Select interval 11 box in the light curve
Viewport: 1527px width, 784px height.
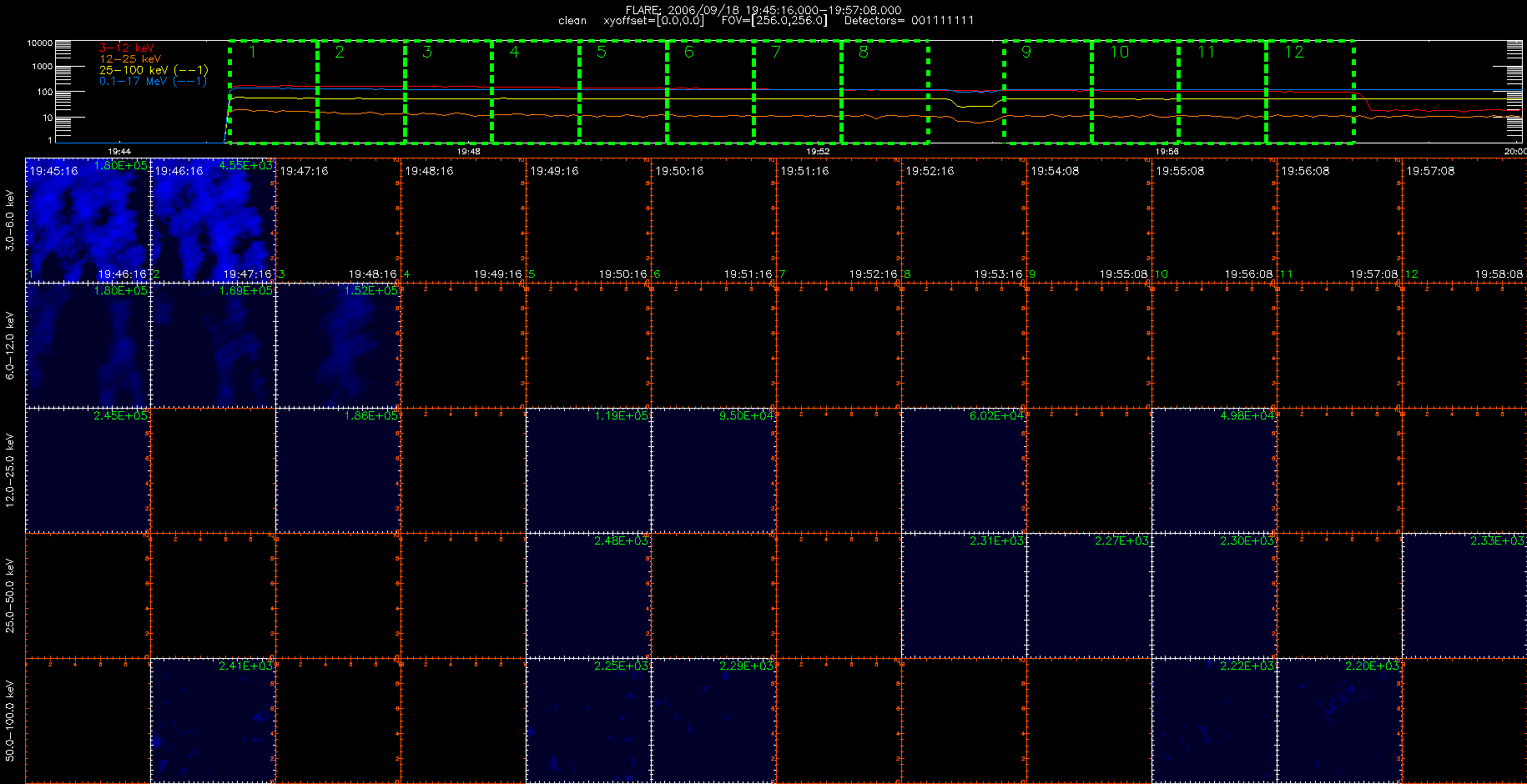coord(1222,92)
